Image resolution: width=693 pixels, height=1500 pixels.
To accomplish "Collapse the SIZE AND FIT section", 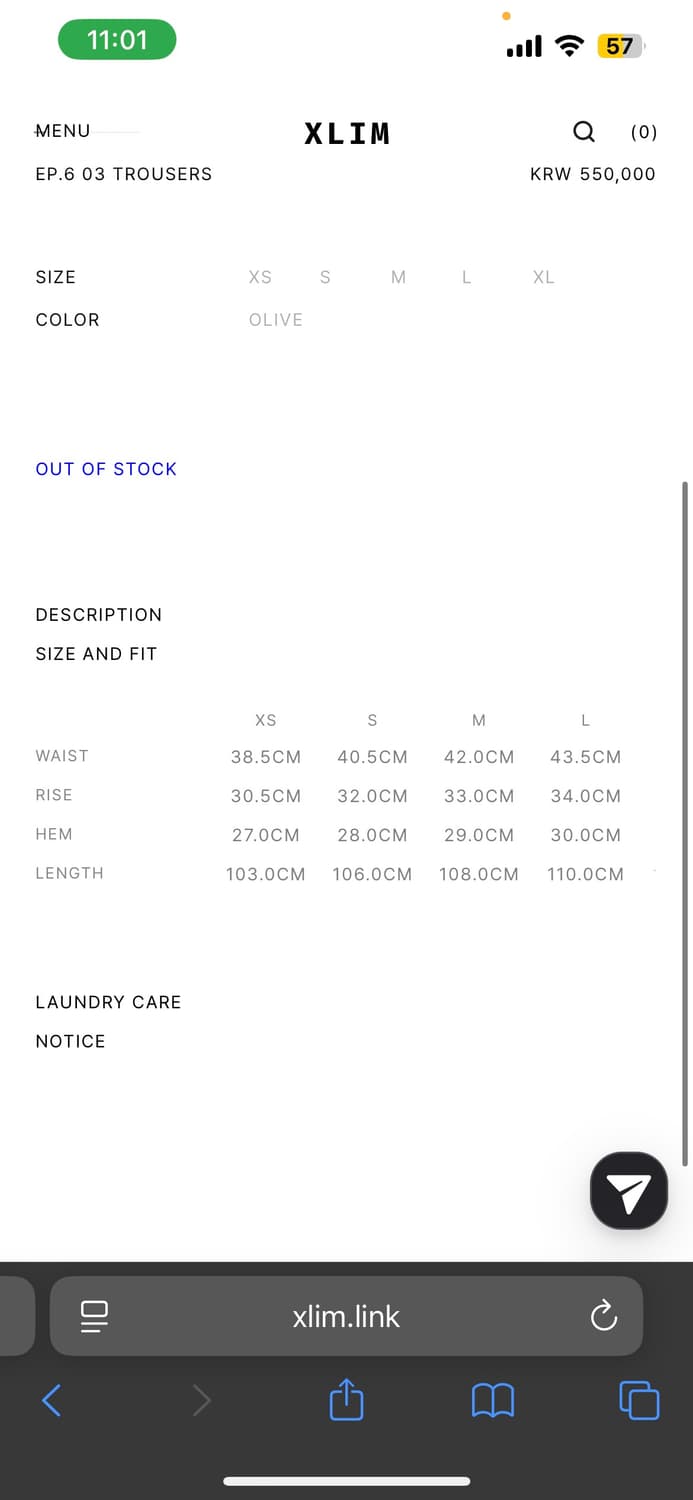I will pyautogui.click(x=96, y=654).
